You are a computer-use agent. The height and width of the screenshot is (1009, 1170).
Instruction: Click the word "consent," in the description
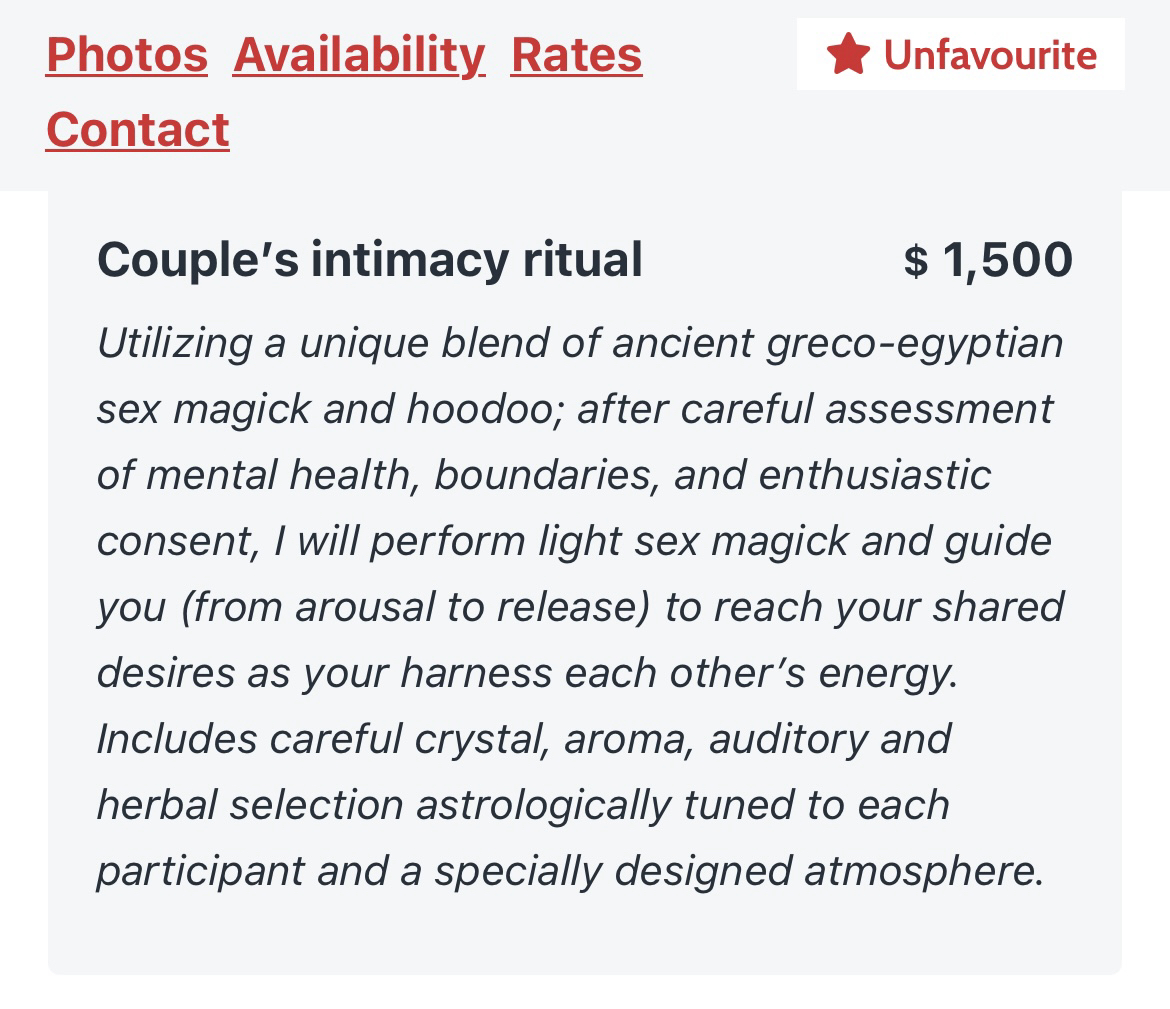coord(178,541)
